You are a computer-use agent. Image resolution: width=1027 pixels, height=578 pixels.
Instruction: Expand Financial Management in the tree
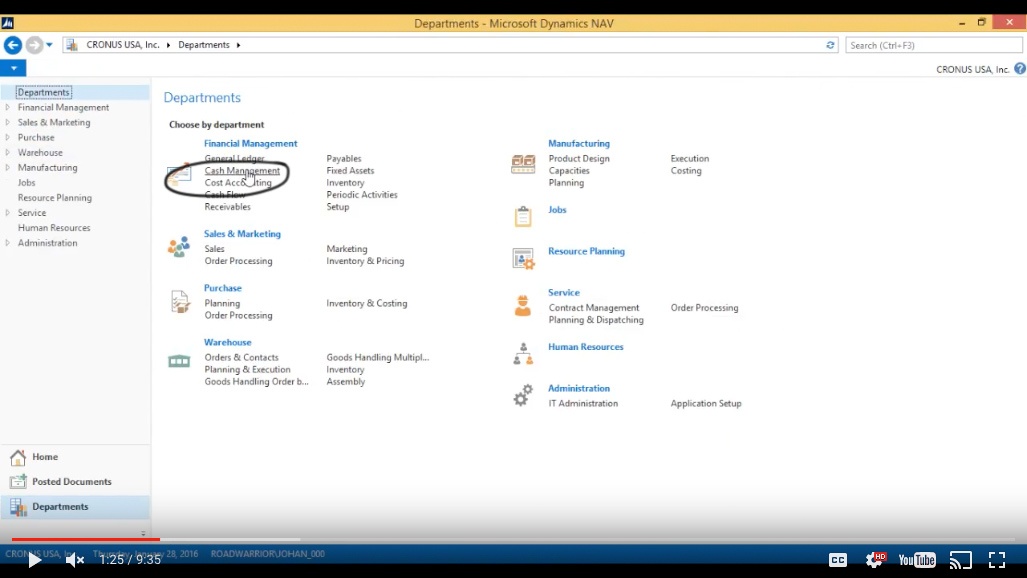[x=8, y=107]
